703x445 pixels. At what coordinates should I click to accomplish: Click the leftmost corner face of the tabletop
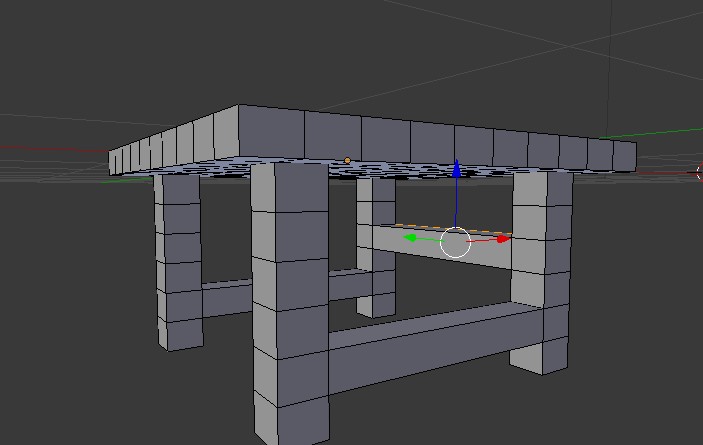click(115, 161)
